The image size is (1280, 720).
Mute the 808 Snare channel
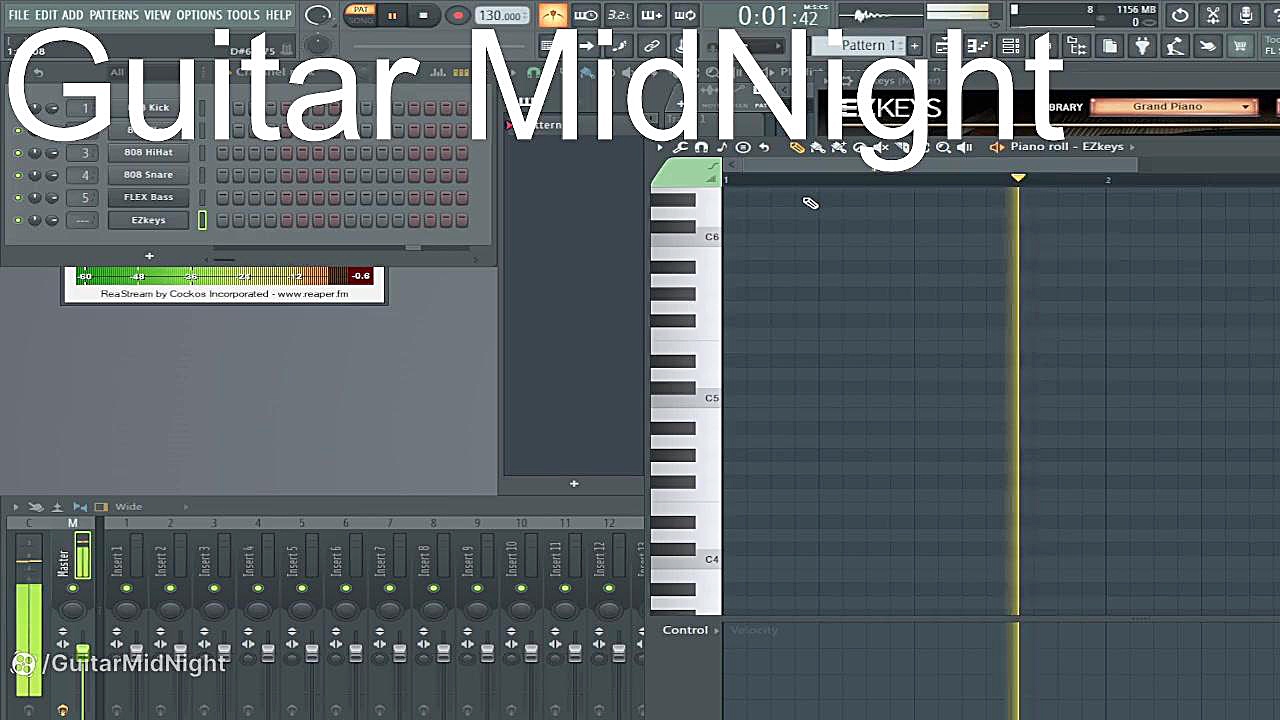tap(17, 175)
